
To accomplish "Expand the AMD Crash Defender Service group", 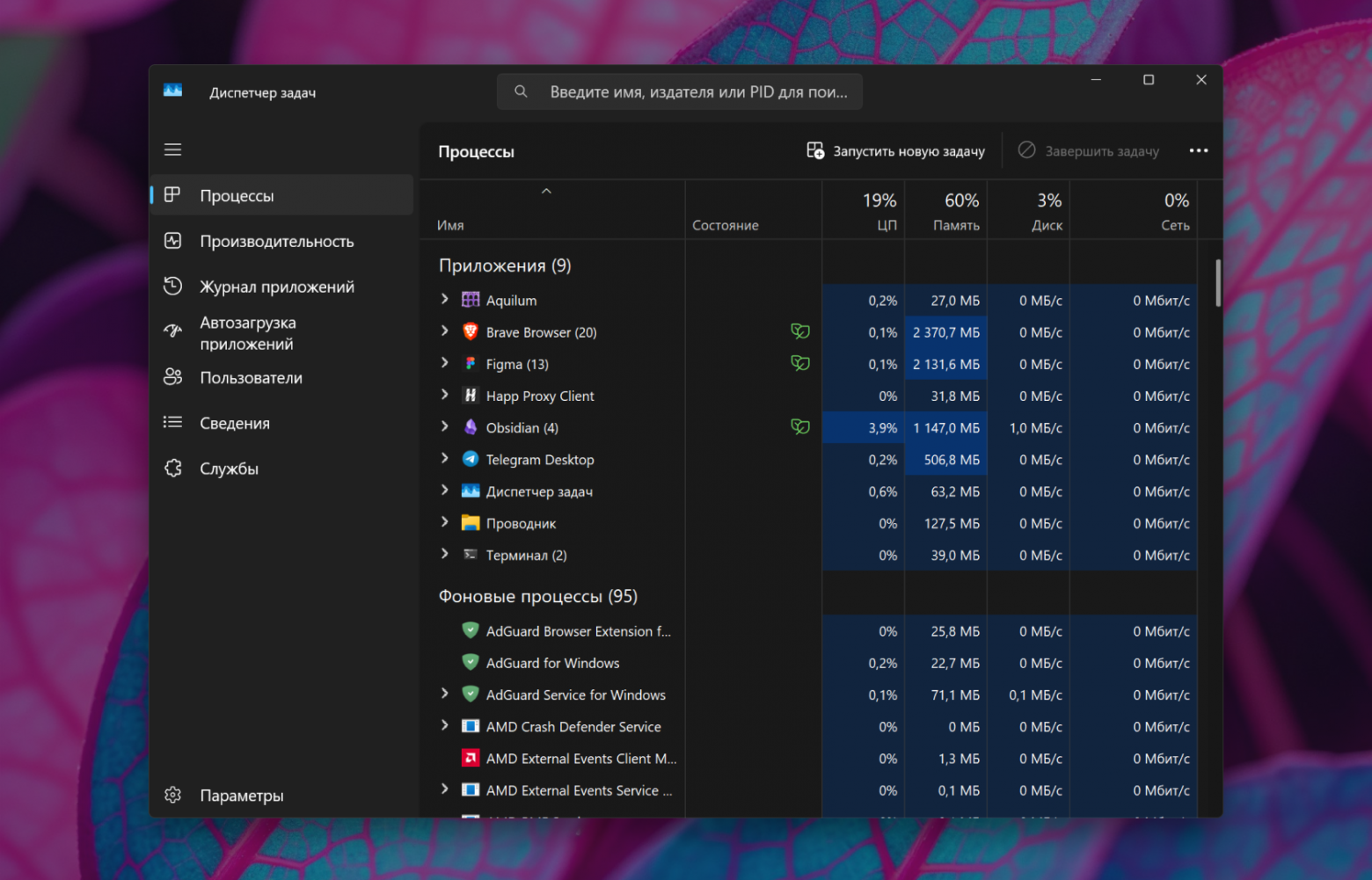I will click(x=444, y=726).
